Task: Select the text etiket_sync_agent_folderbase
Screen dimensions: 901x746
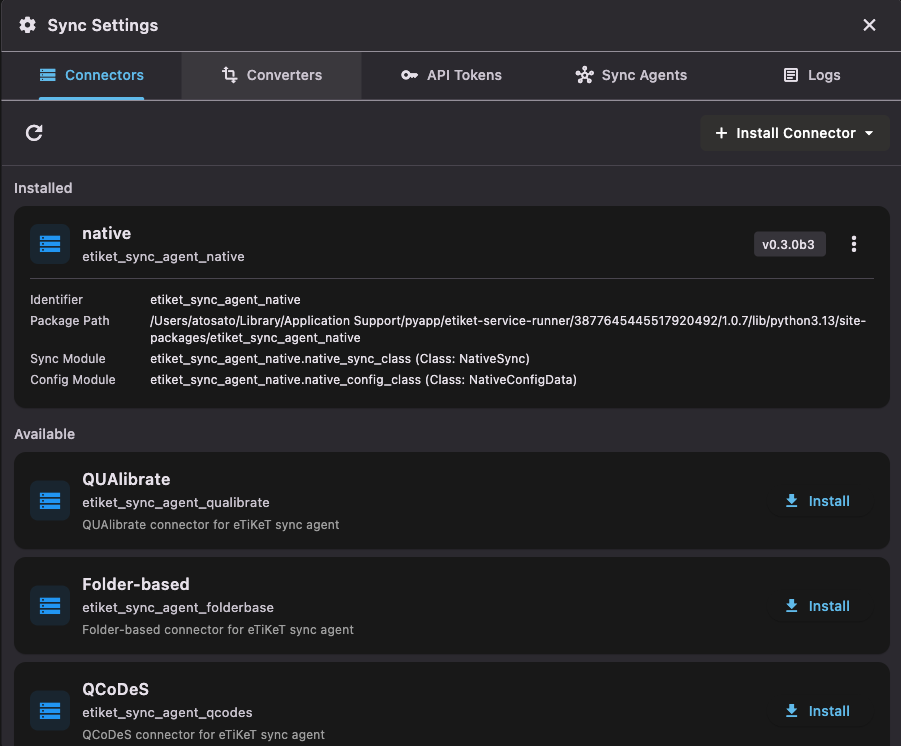Action: (x=178, y=608)
